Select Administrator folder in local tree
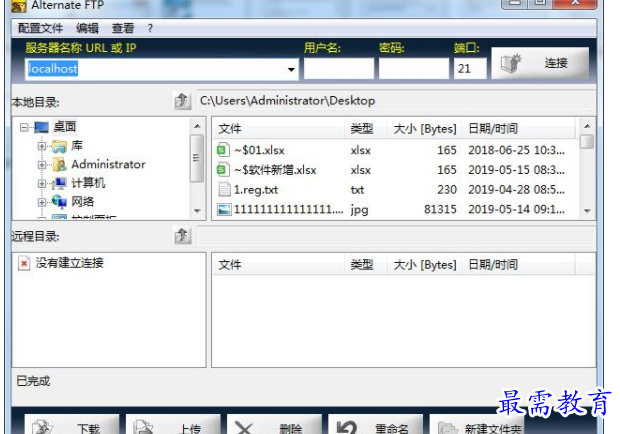The image size is (620, 434). pyautogui.click(x=108, y=164)
